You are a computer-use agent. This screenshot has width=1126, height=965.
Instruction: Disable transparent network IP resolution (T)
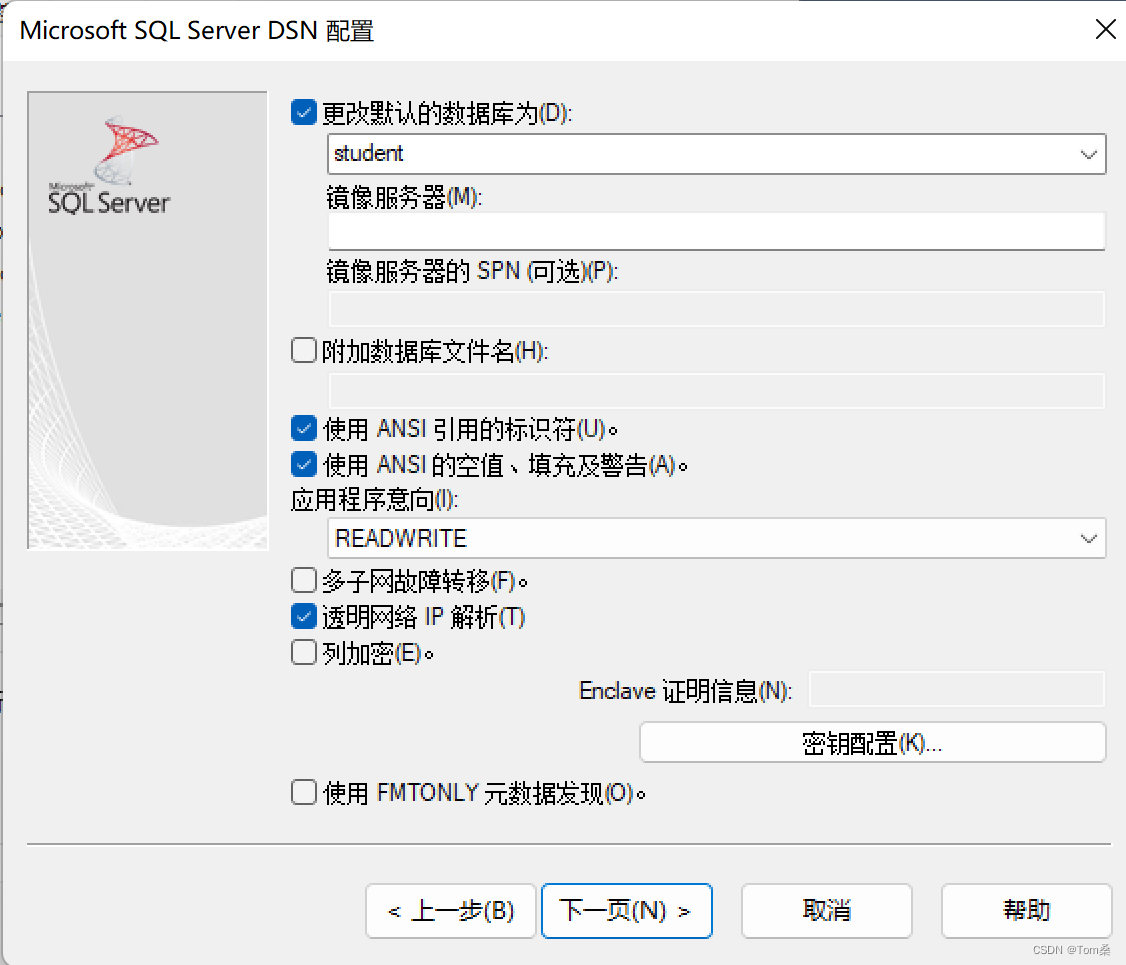304,616
